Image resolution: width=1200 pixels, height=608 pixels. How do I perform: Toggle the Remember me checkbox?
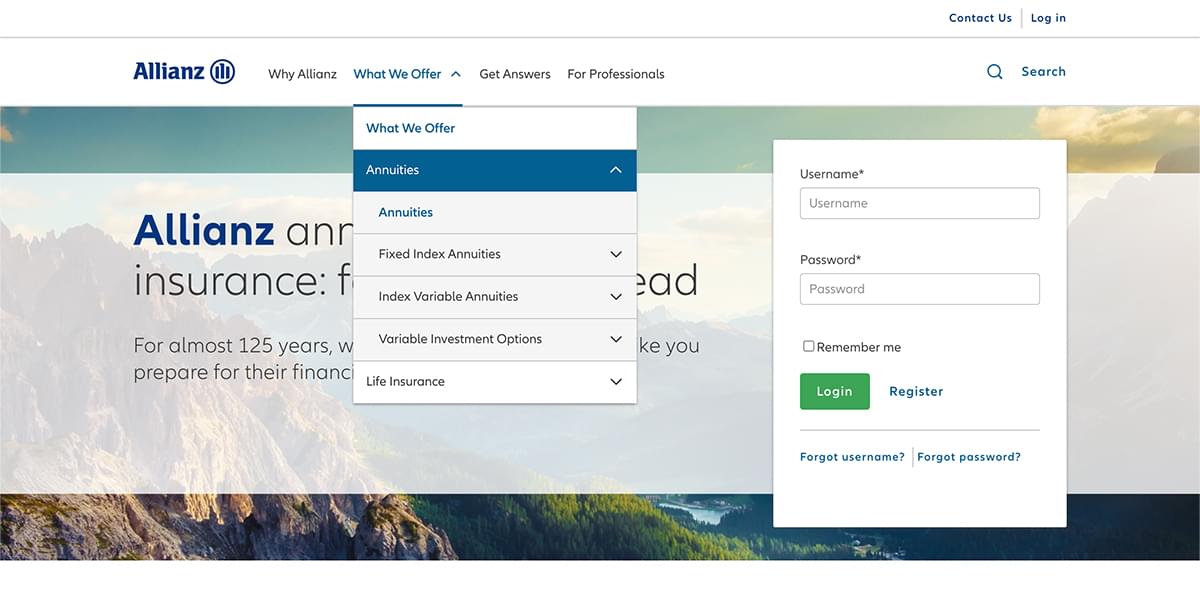809,346
